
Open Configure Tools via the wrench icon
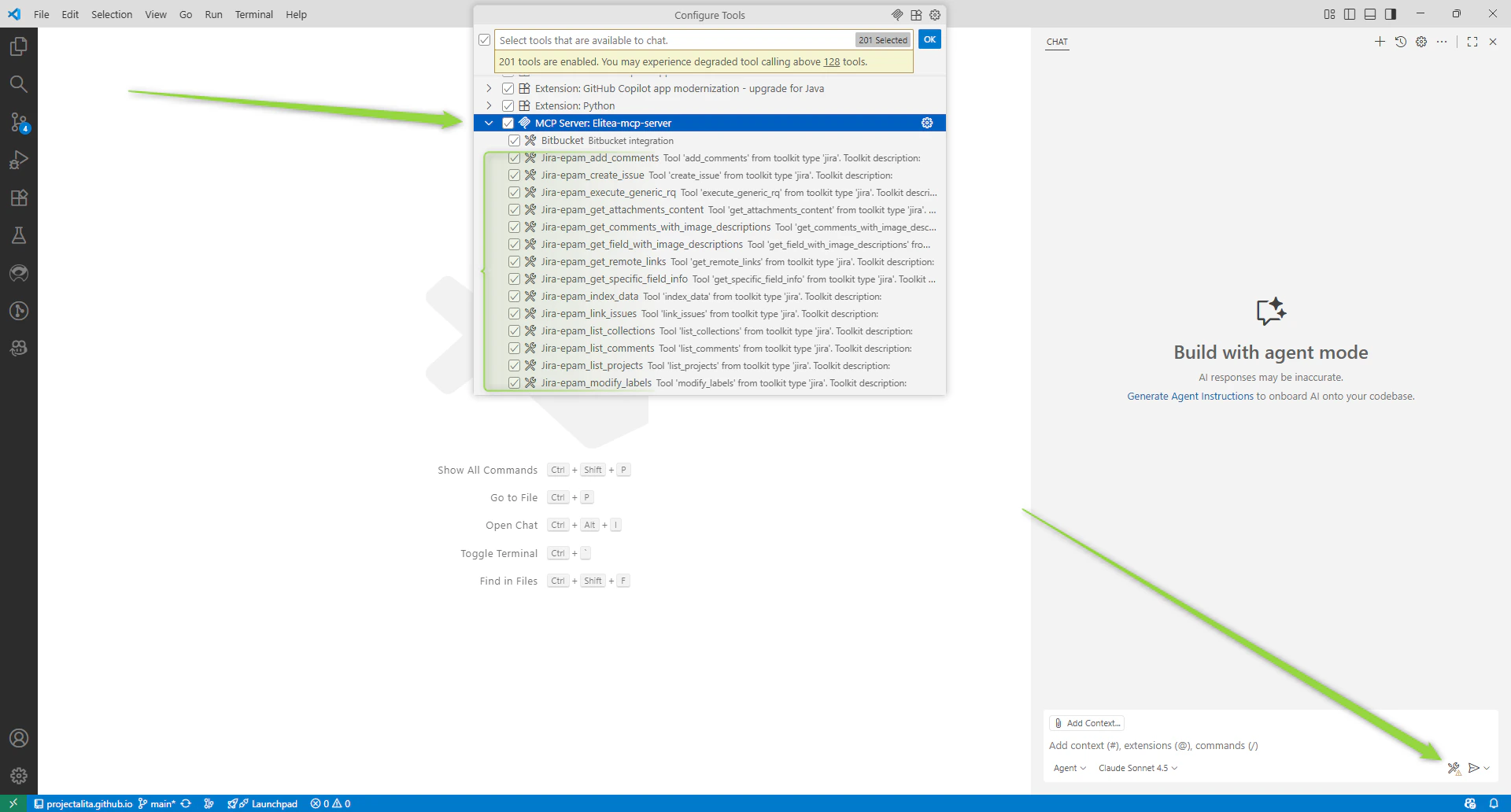1452,769
